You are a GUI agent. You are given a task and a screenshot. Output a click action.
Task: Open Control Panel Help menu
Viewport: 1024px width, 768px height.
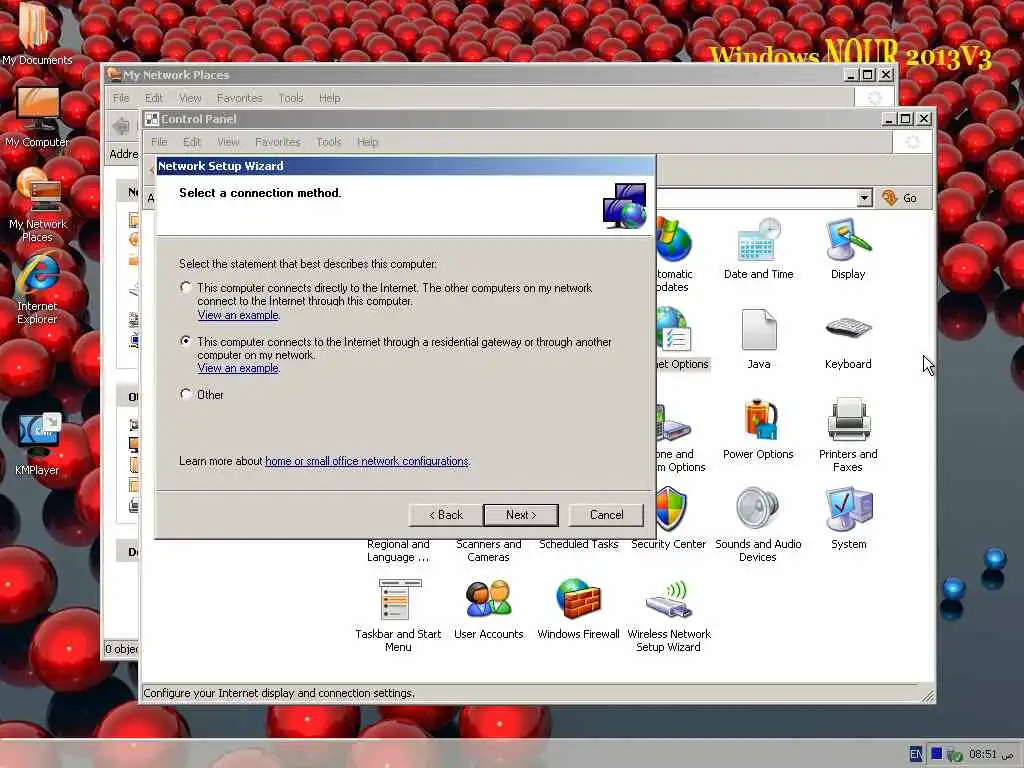coord(368,142)
